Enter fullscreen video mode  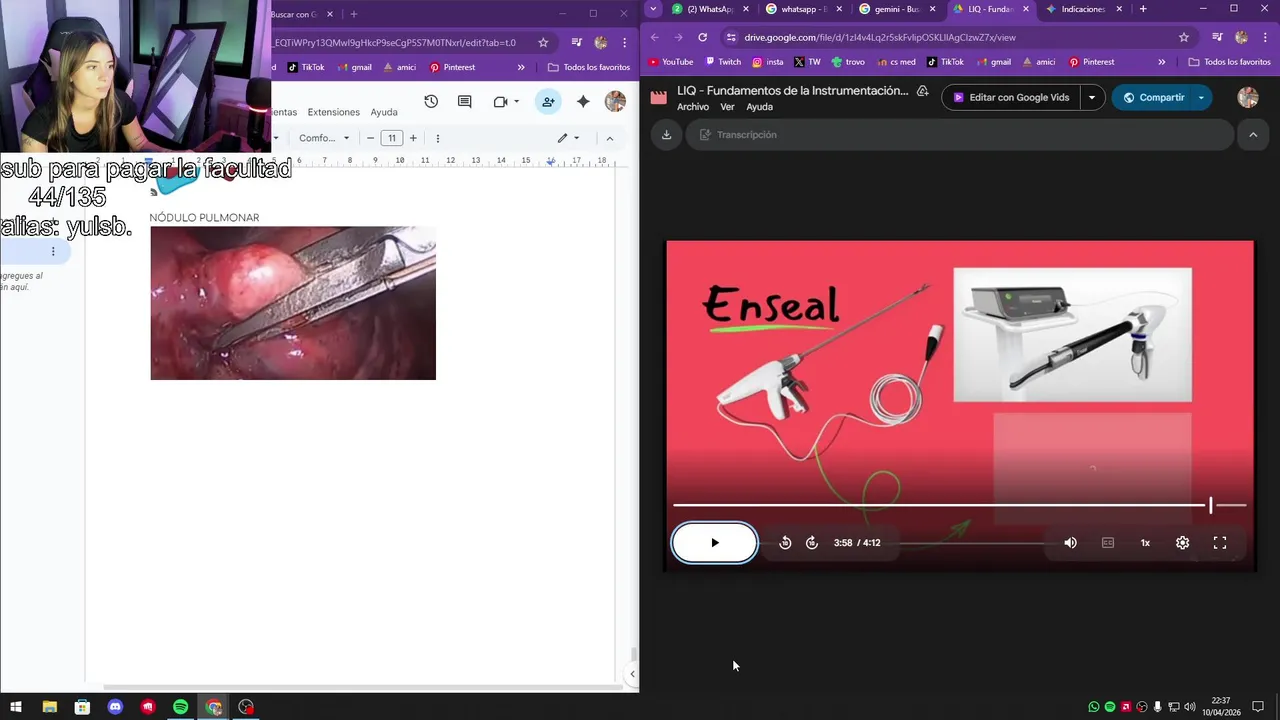[x=1220, y=543]
